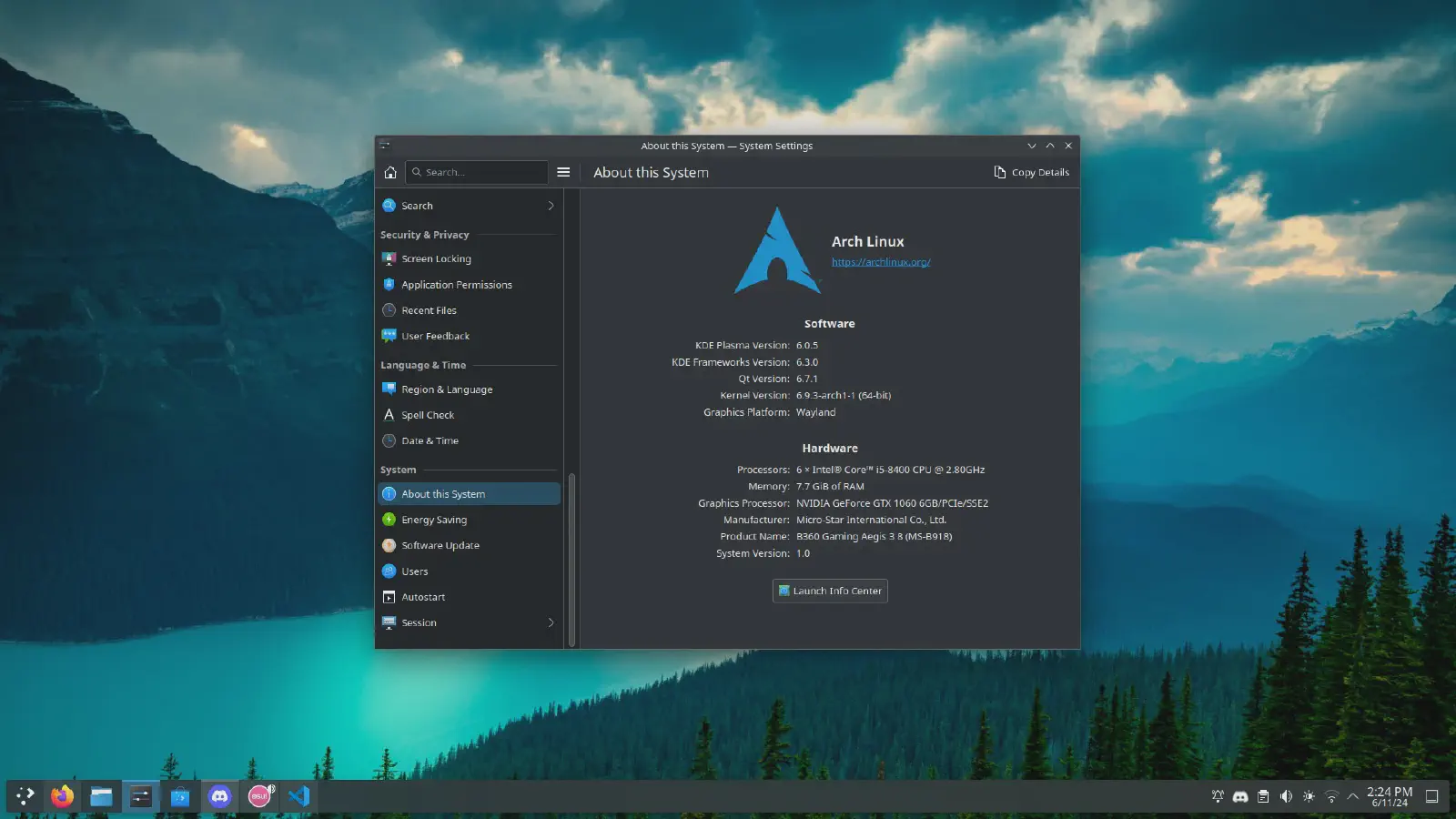Click Product Name value B360 Gaming Aegis
Screen dimensions: 1456x819
(874, 537)
